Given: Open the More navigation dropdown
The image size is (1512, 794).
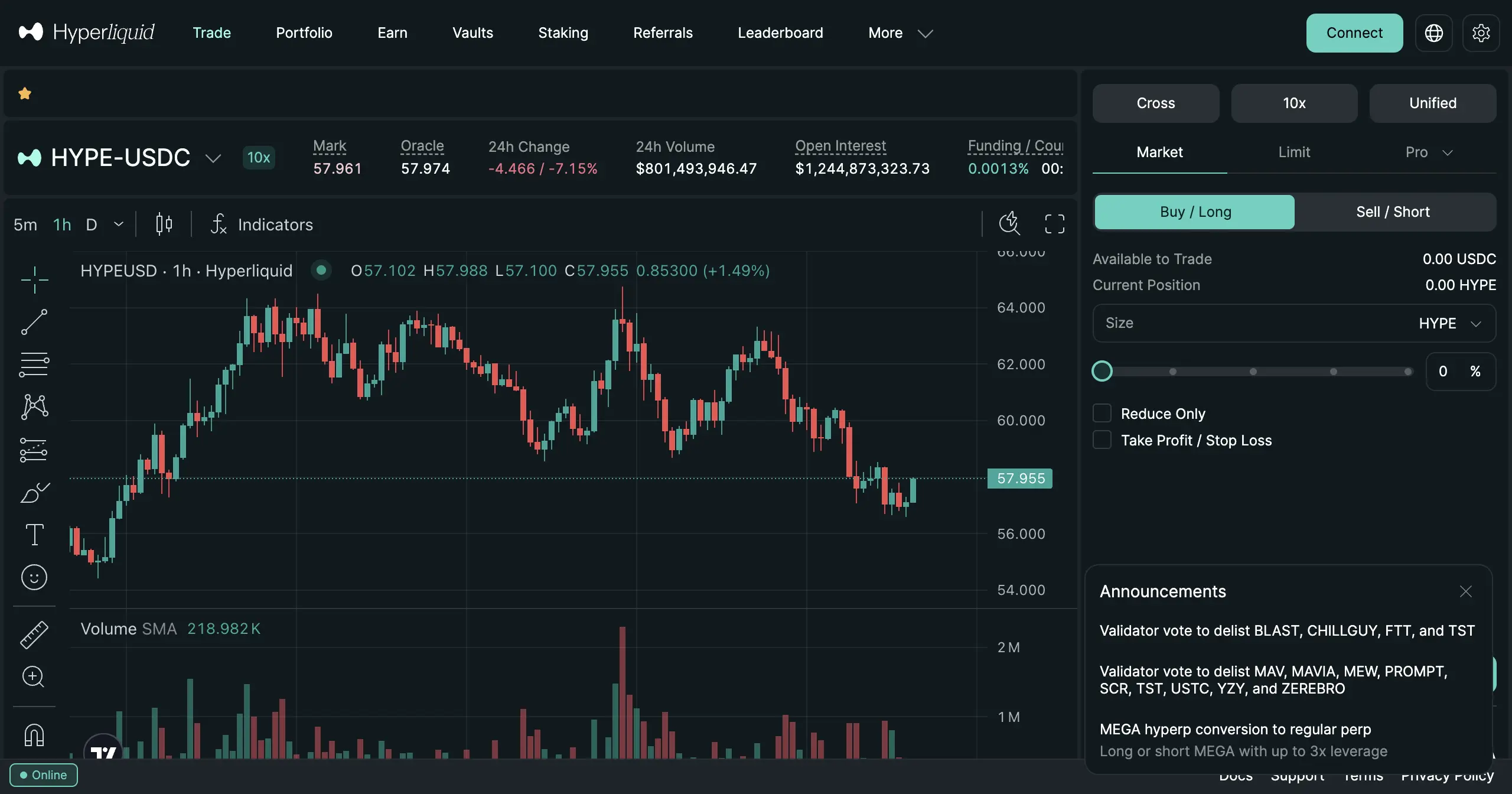Looking at the screenshot, I should (900, 33).
